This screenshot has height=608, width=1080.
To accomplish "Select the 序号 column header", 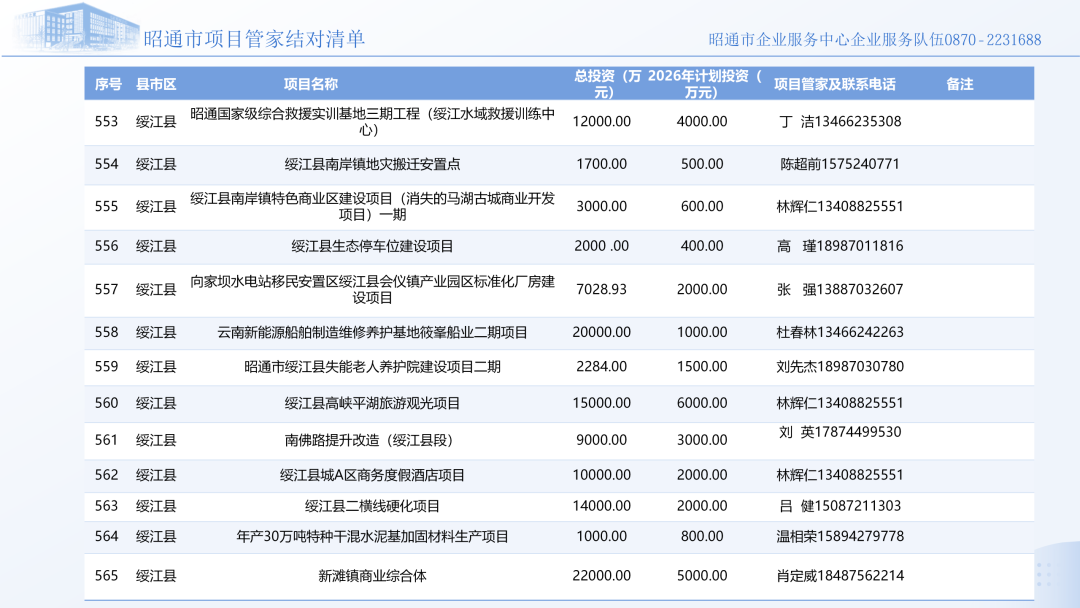I will (x=108, y=85).
